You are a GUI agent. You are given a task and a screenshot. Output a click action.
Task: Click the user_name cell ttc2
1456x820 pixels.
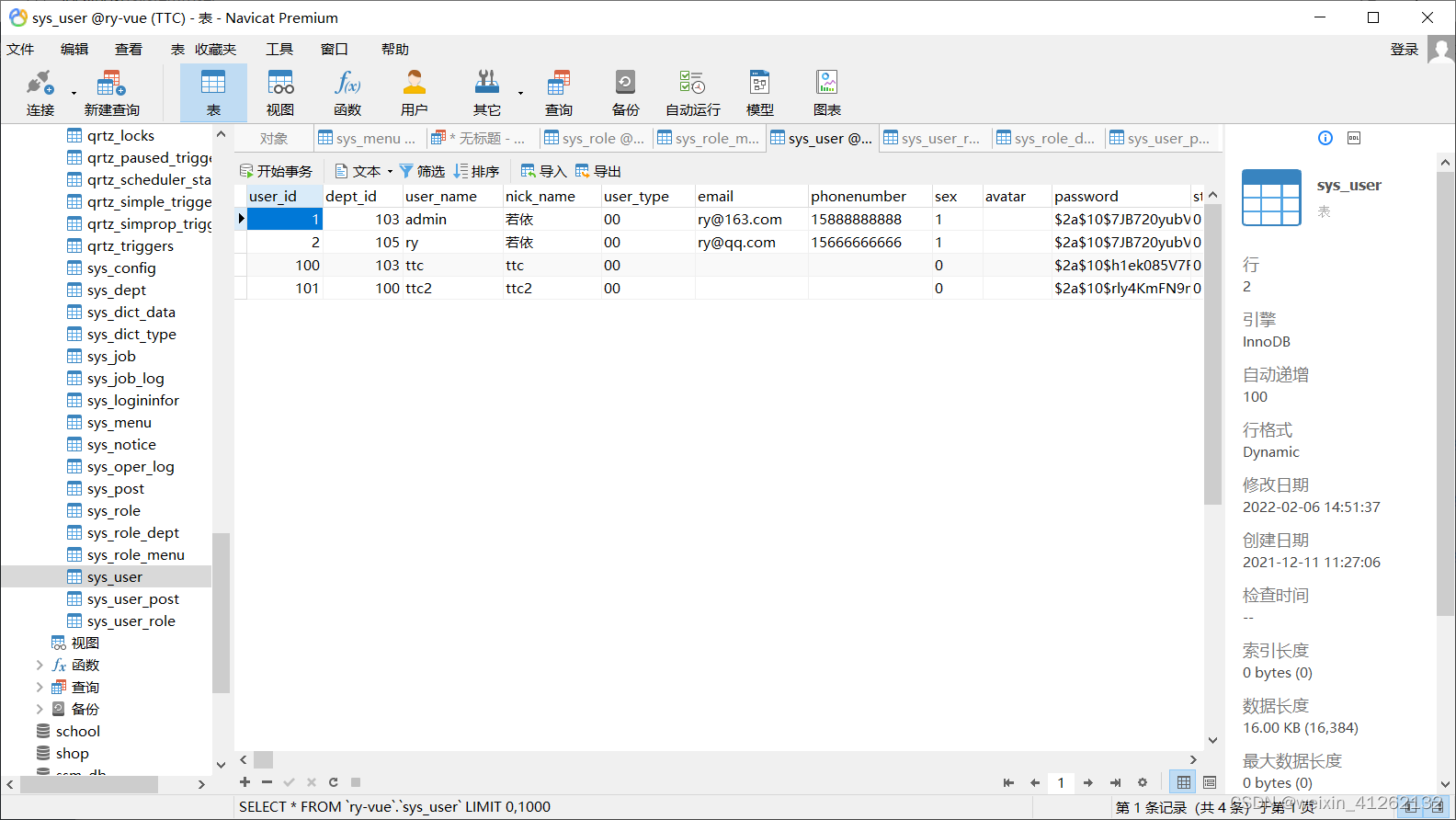point(452,289)
